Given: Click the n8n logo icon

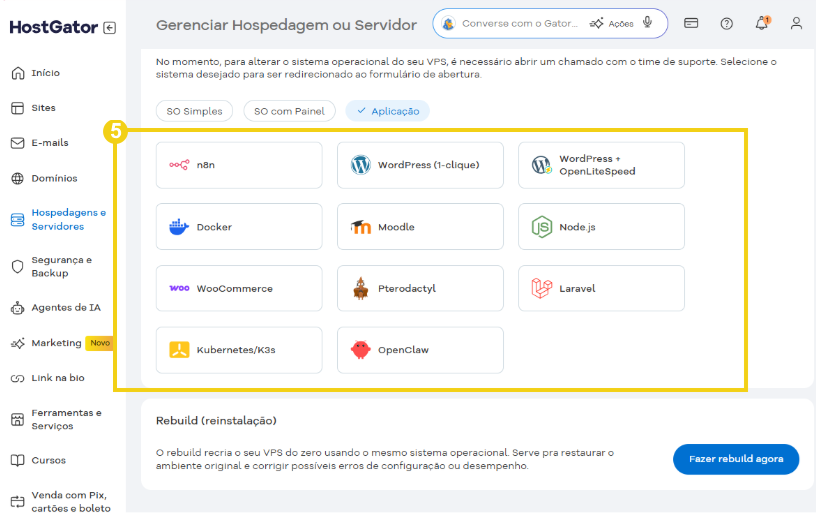Looking at the screenshot, I should pos(179,165).
